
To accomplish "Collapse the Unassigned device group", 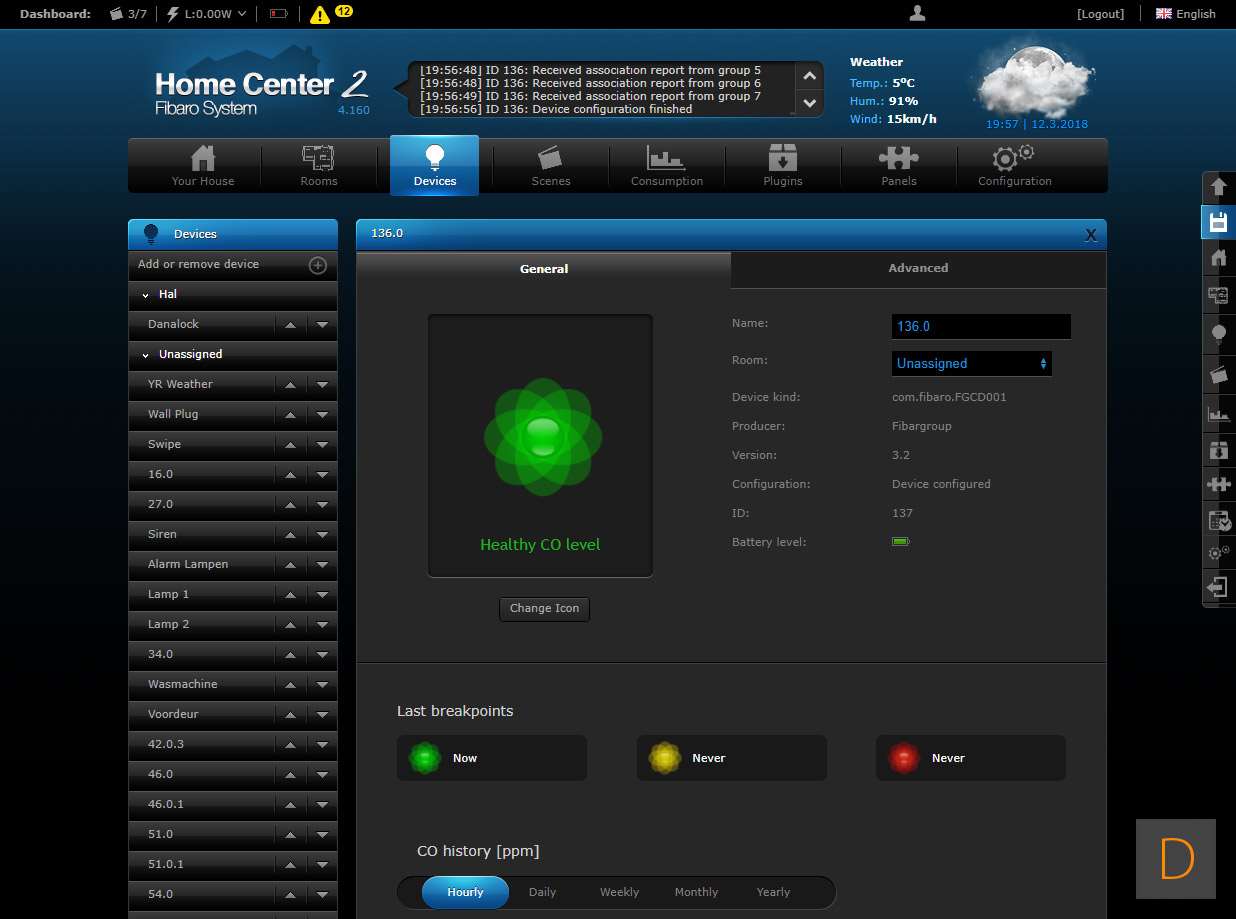I will point(146,354).
